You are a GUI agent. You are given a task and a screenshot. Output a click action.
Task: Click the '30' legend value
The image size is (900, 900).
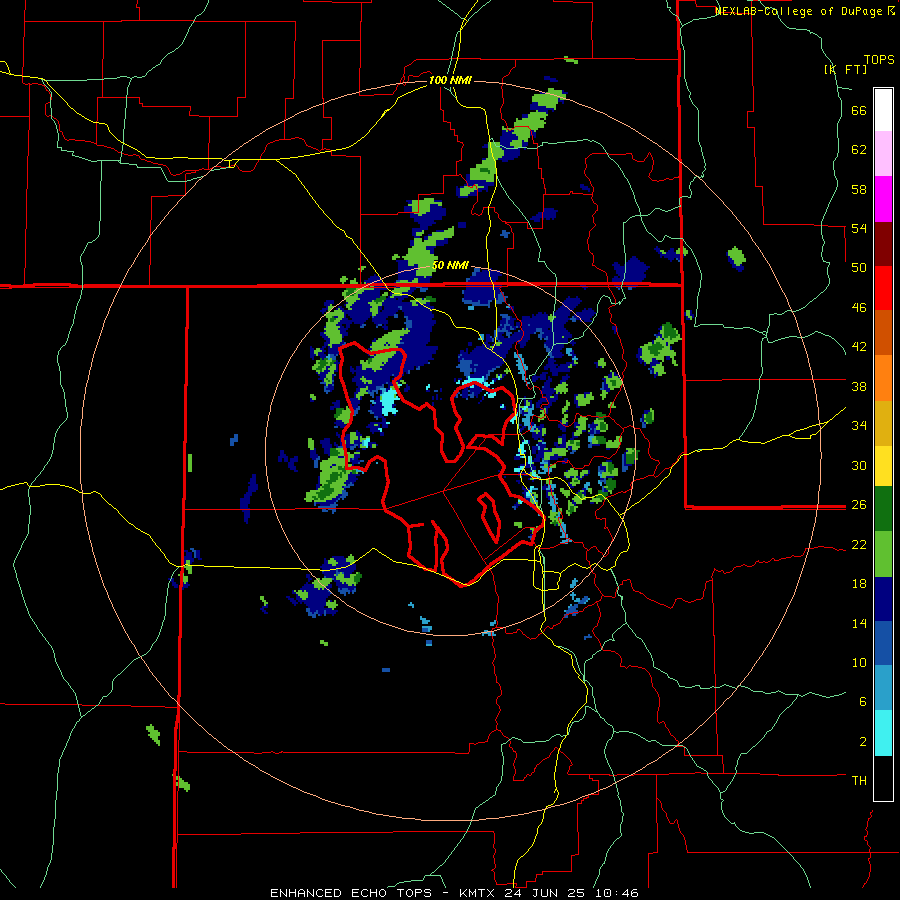click(859, 465)
